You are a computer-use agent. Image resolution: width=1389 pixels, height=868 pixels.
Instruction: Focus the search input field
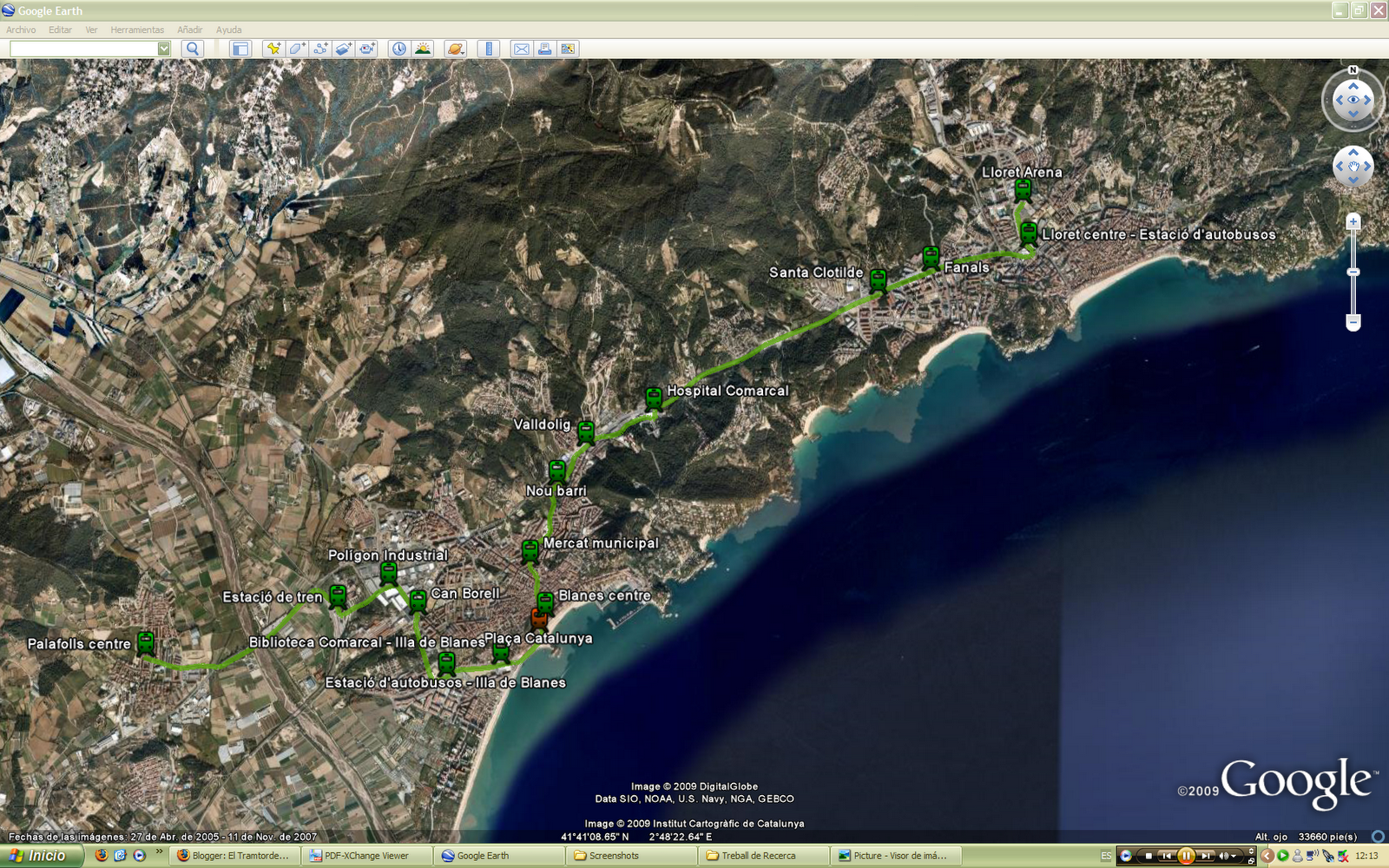click(x=83, y=49)
